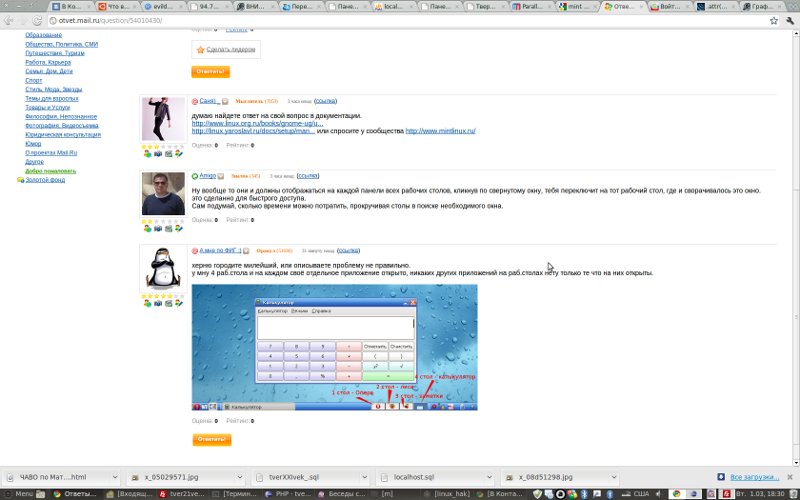Click the star icon beside Сделать лидером
Viewport: 800px width, 500px height.
pos(200,49)
